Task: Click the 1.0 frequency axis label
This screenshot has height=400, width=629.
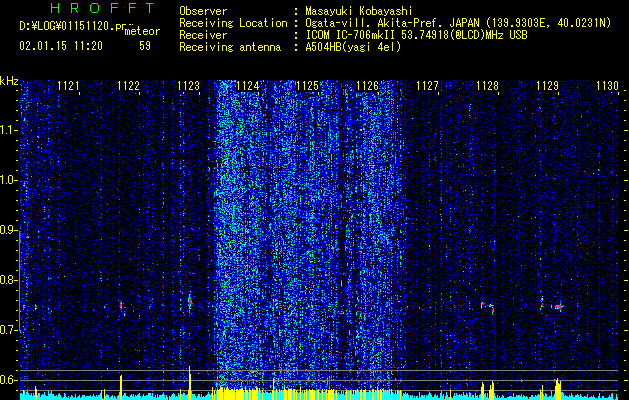Action: (x=9, y=180)
